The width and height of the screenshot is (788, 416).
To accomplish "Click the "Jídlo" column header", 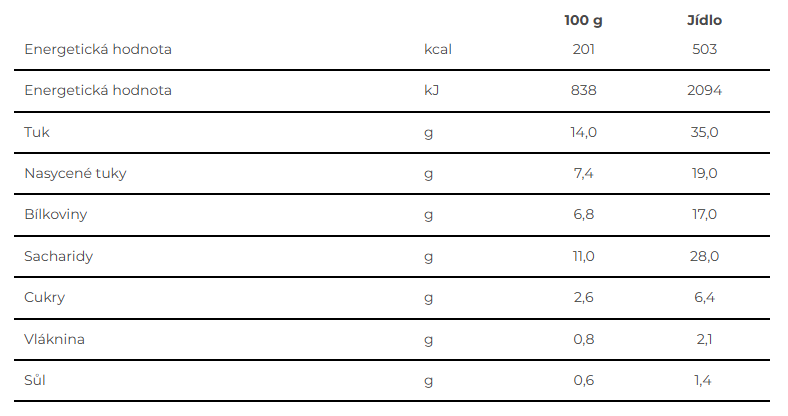I will point(704,20).
